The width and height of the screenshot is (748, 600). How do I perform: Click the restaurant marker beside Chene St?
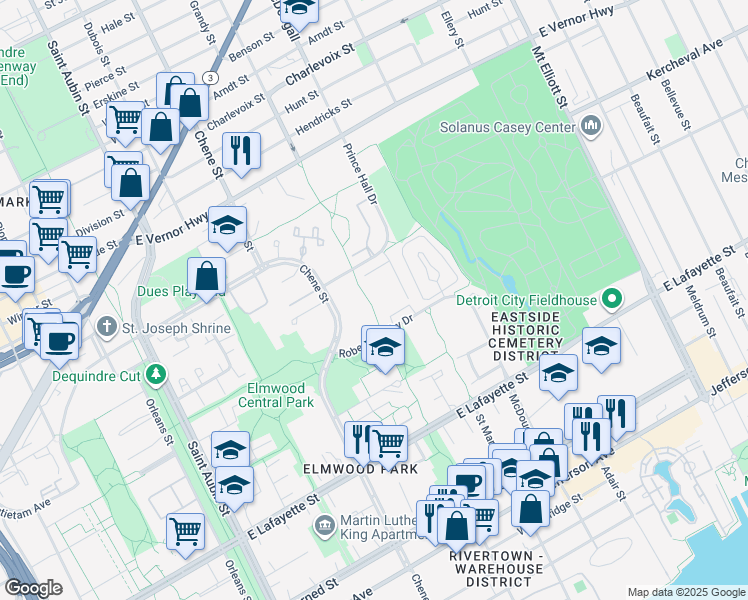coord(241,151)
